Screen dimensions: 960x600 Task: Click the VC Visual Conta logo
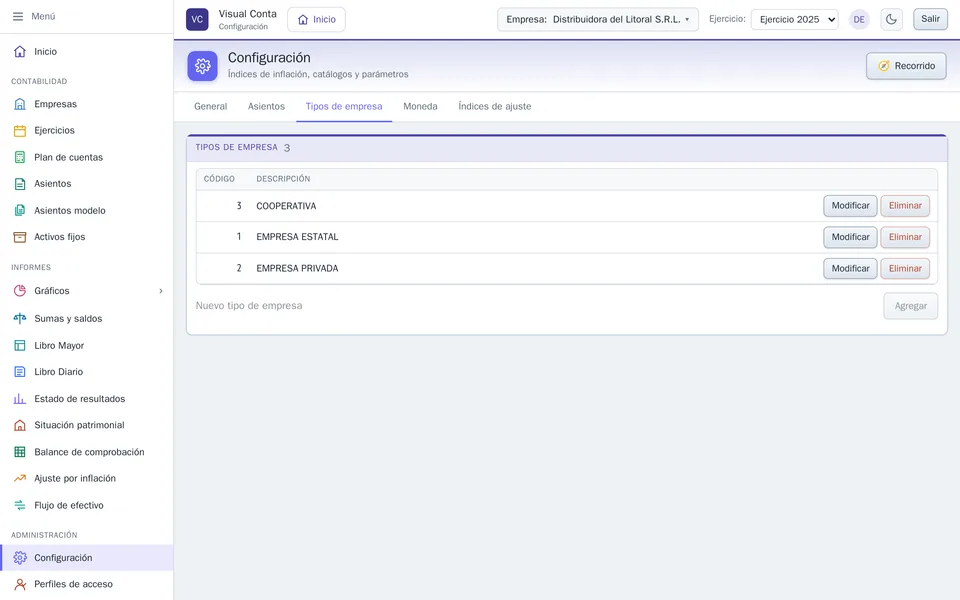tap(197, 20)
